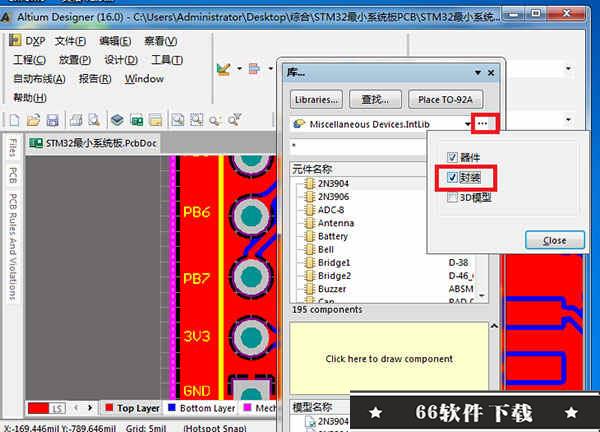Expand the align tool dropdown arrow
600x432 pixels.
(x=270, y=68)
